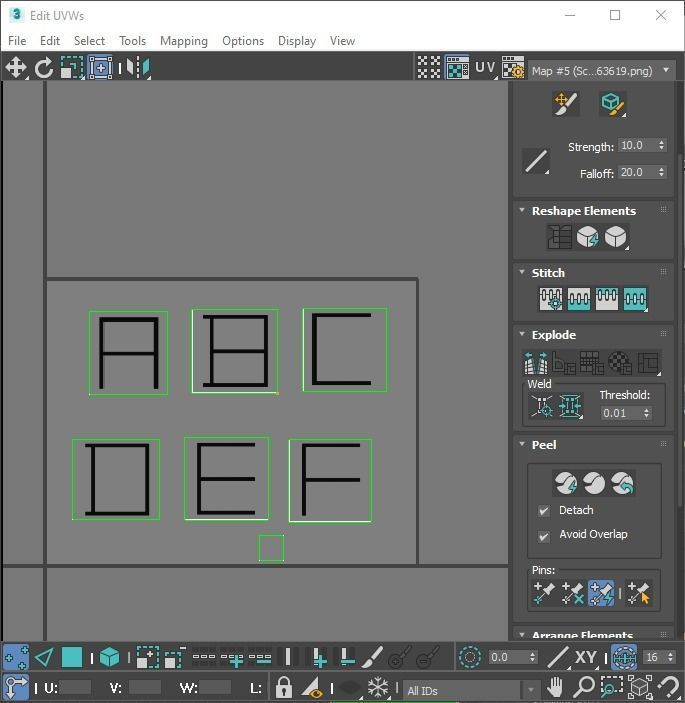This screenshot has height=703, width=685.
Task: Click the Strength value field
Action: (637, 145)
